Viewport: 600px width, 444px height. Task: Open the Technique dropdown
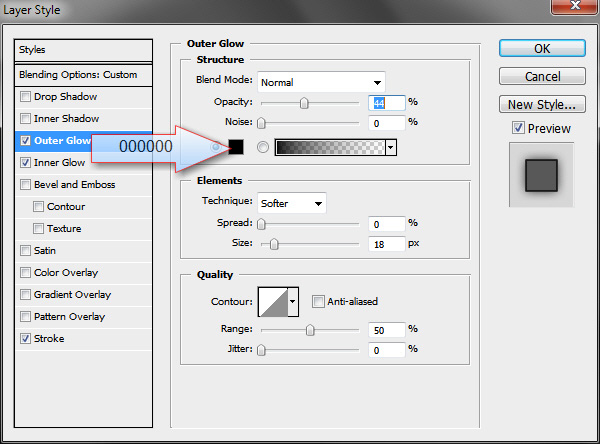(292, 203)
